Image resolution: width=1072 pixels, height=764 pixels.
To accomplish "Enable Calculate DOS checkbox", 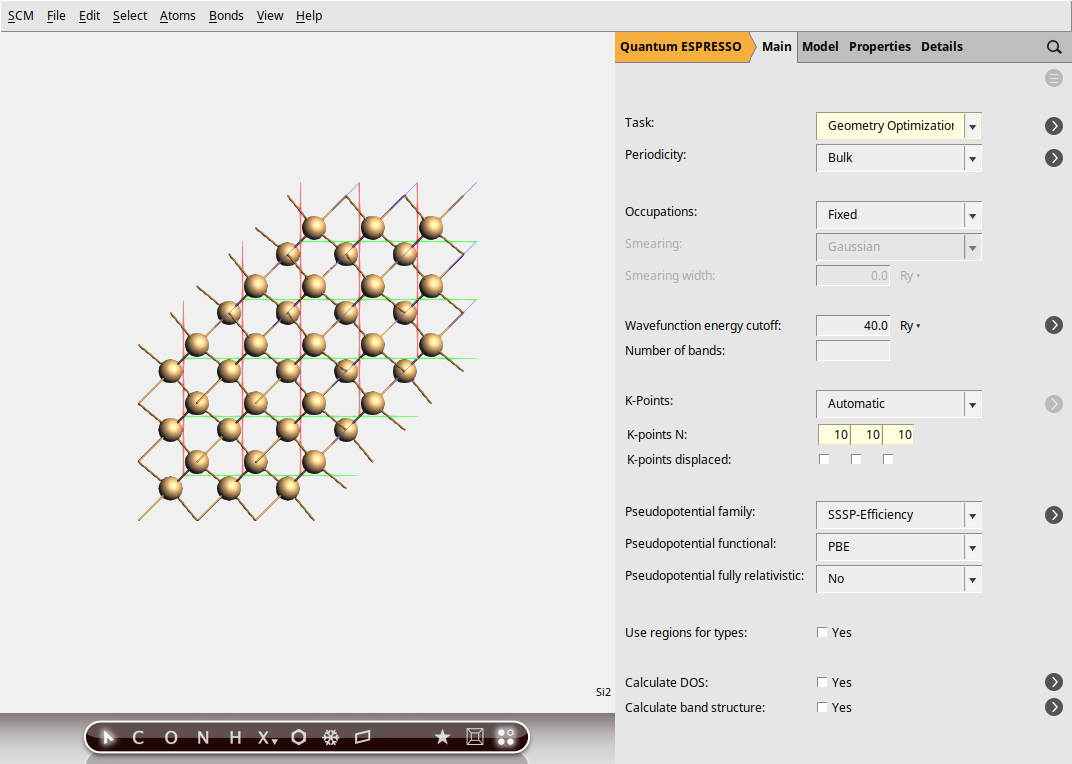I will coord(822,682).
